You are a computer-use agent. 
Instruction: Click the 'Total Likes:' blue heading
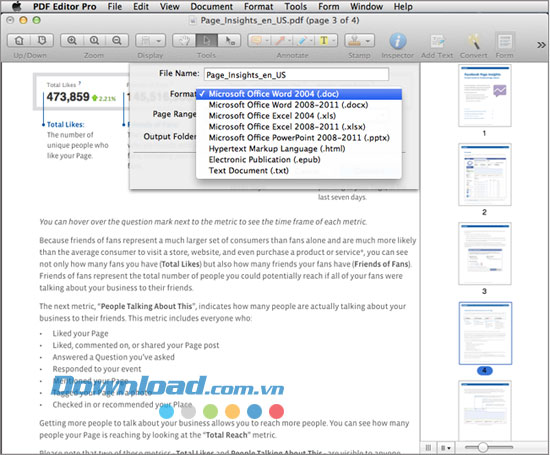[x=65, y=124]
